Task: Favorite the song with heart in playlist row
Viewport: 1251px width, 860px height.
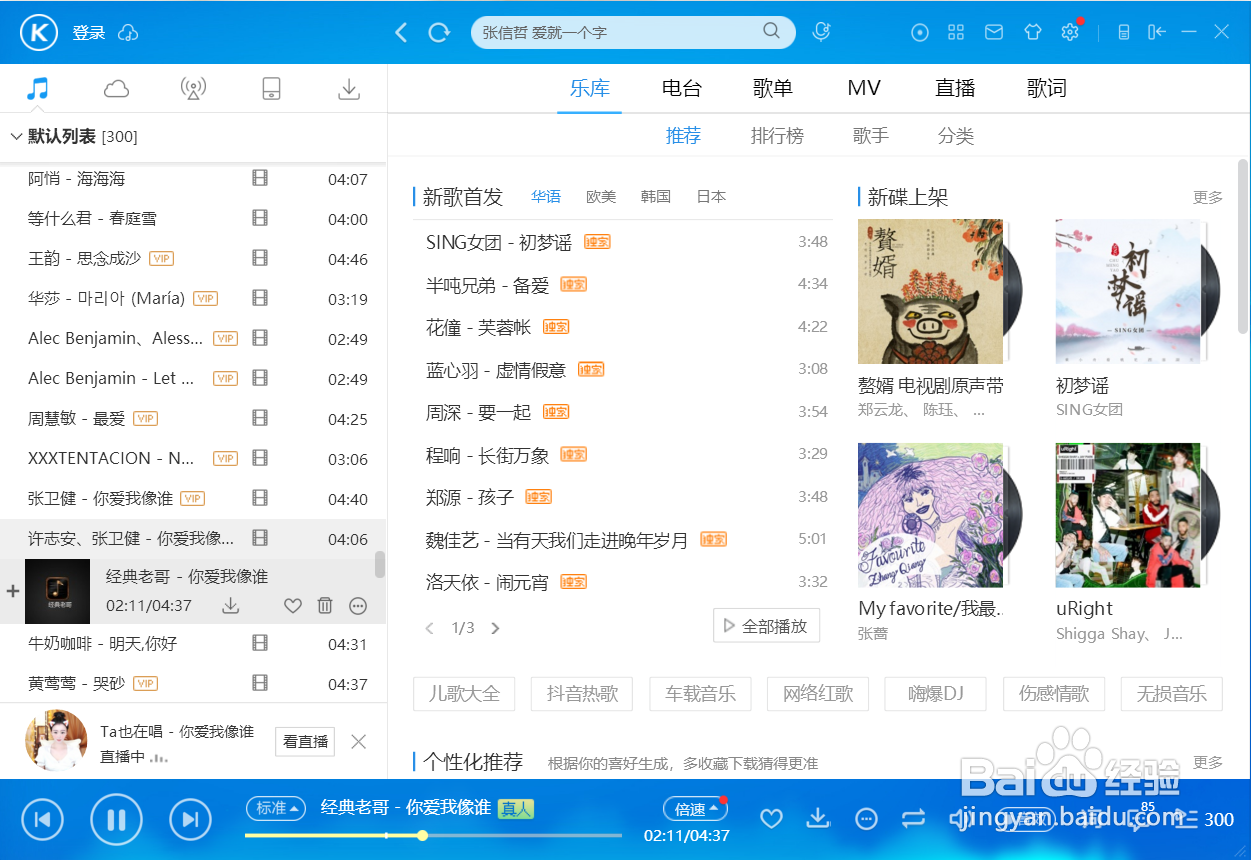Action: [293, 606]
